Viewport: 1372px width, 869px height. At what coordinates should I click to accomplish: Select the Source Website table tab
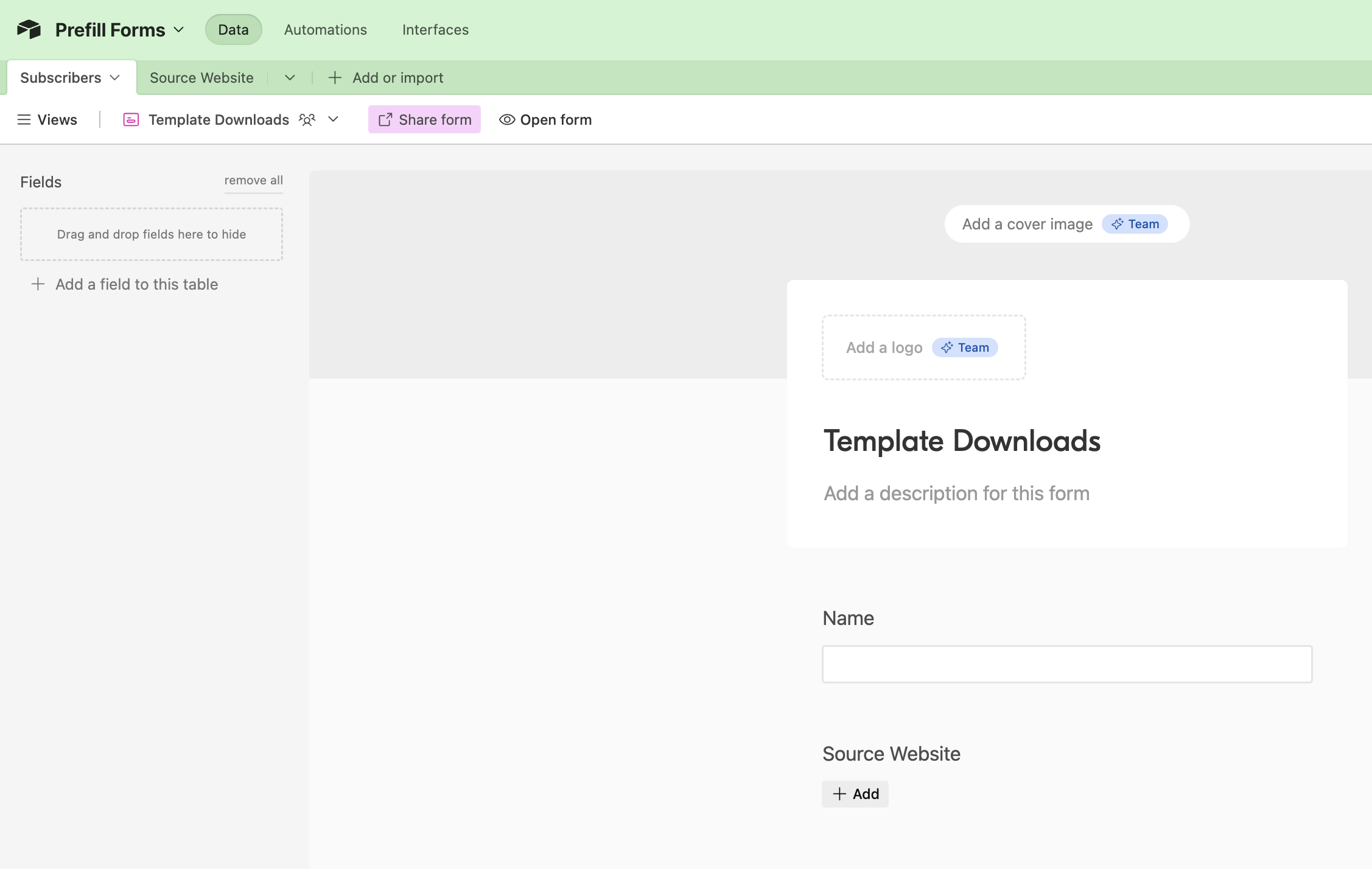point(201,78)
